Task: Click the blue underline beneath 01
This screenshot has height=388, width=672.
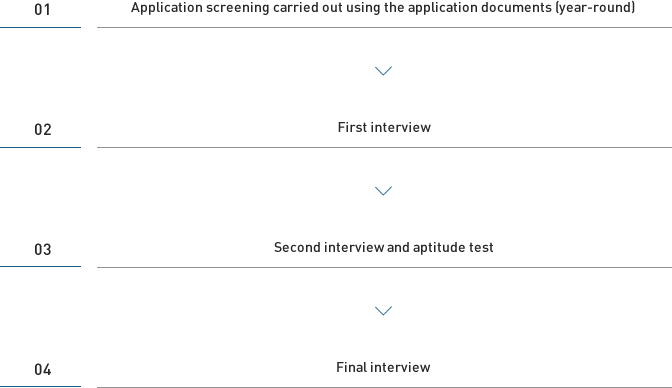Action: [40, 27]
